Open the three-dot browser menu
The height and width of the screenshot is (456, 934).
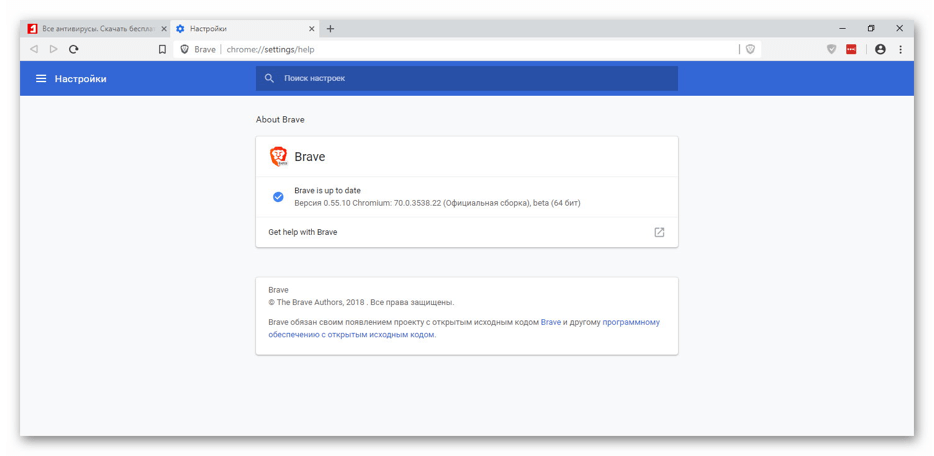point(900,49)
